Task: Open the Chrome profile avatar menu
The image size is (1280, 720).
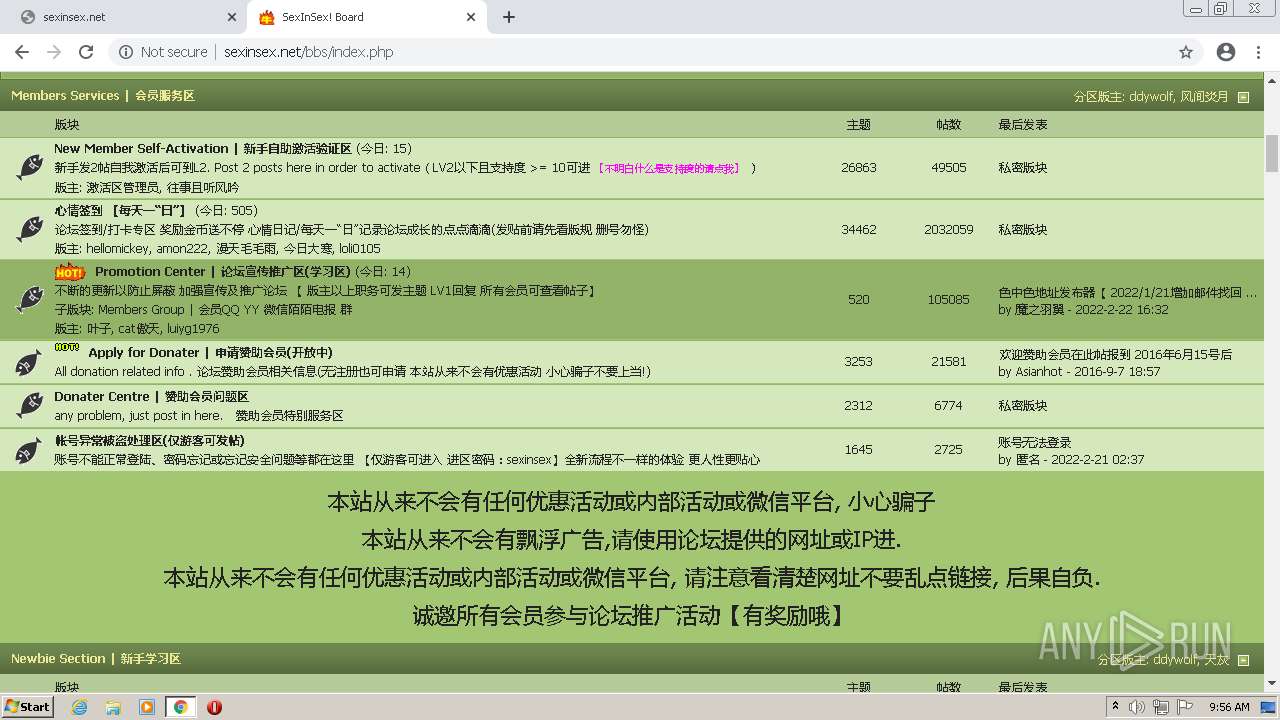Action: coord(1225,52)
